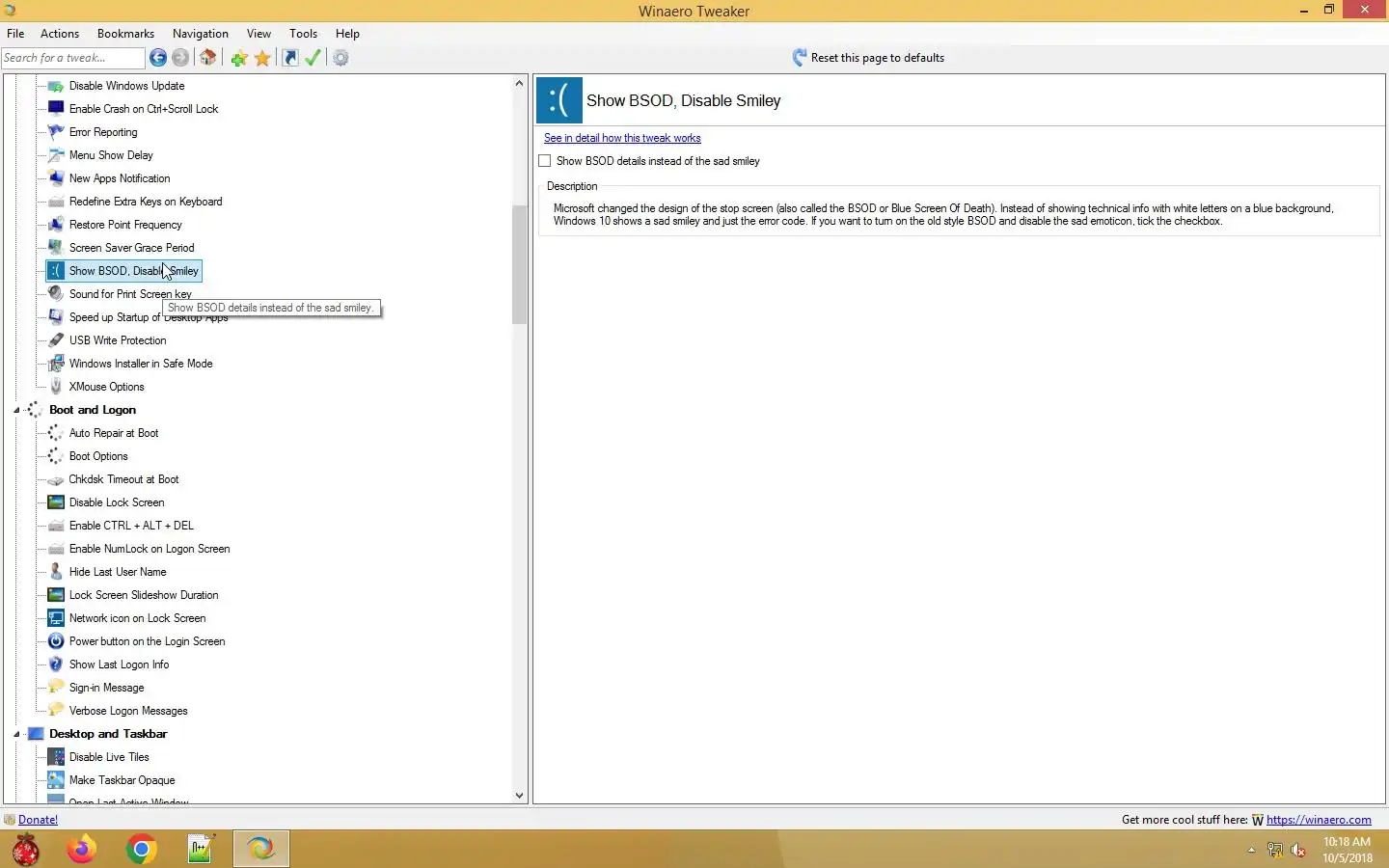Image resolution: width=1389 pixels, height=868 pixels.
Task: Click the Search for a tweak field
Action: coord(72,58)
